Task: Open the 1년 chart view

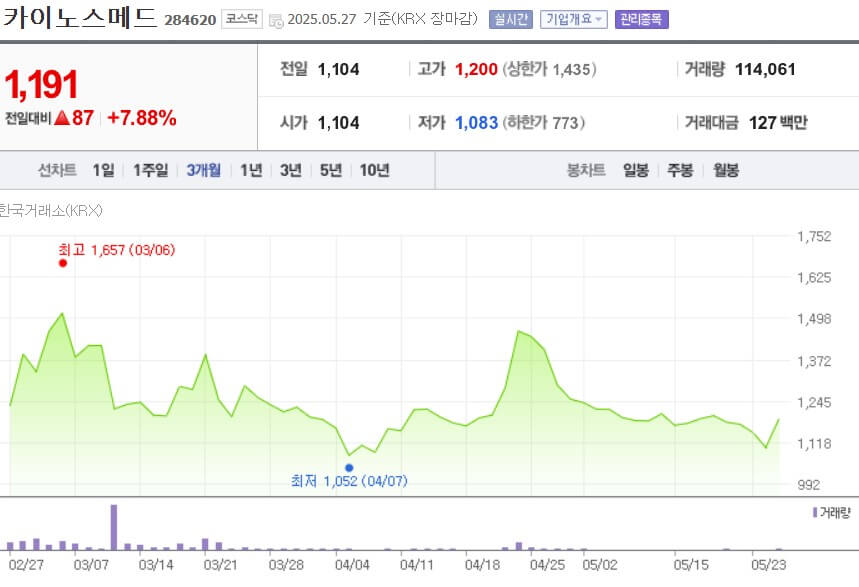Action: click(249, 170)
